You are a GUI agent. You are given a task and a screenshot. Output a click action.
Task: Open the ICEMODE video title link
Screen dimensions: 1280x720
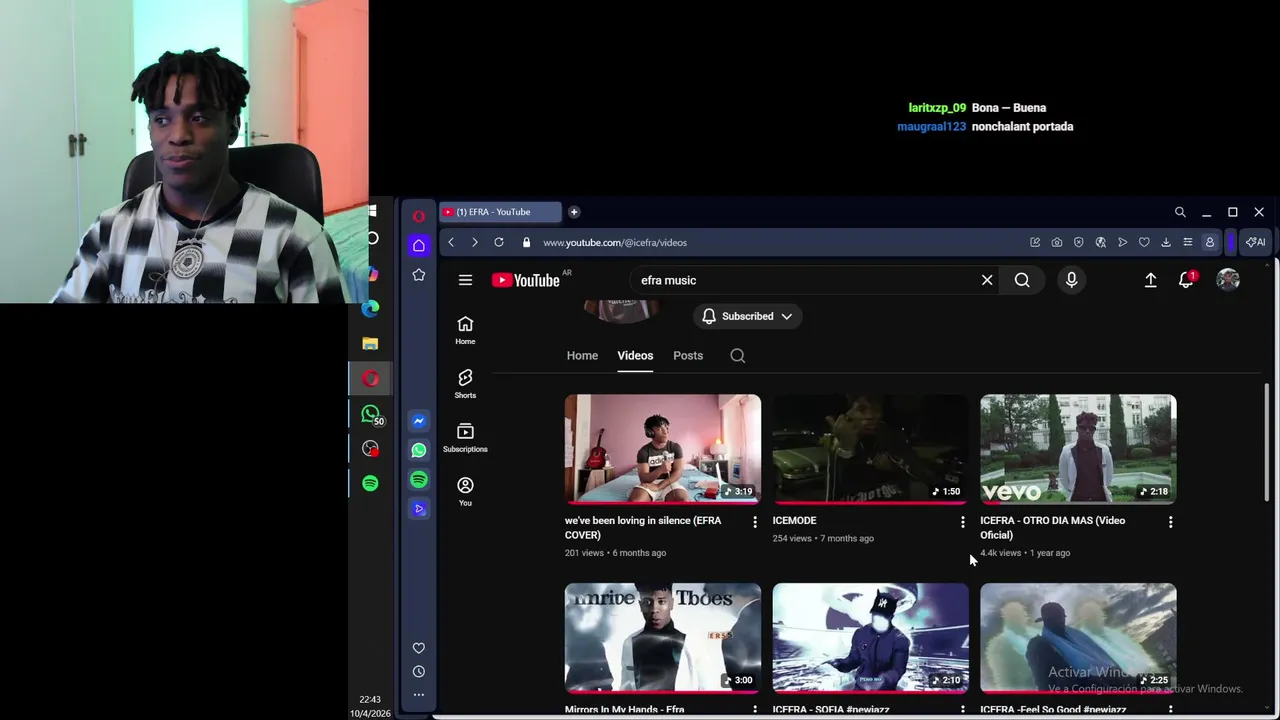794,521
